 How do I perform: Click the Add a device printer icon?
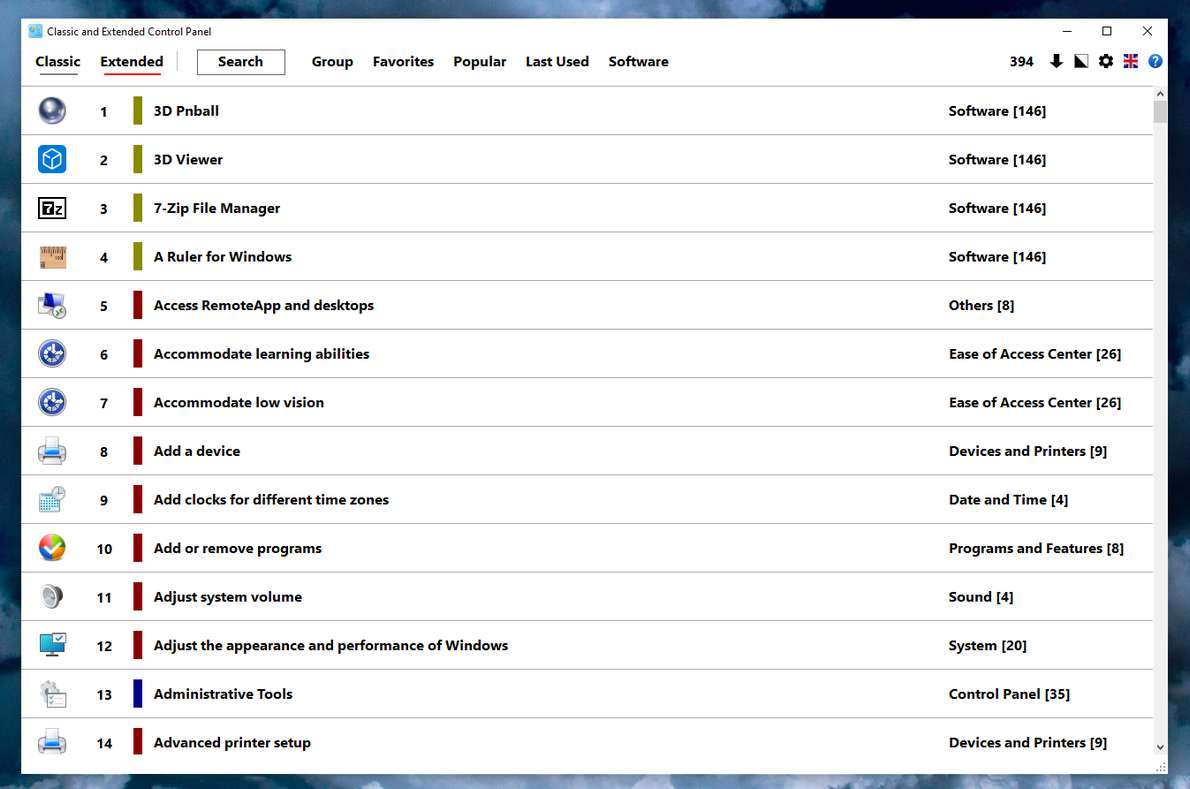(x=52, y=451)
